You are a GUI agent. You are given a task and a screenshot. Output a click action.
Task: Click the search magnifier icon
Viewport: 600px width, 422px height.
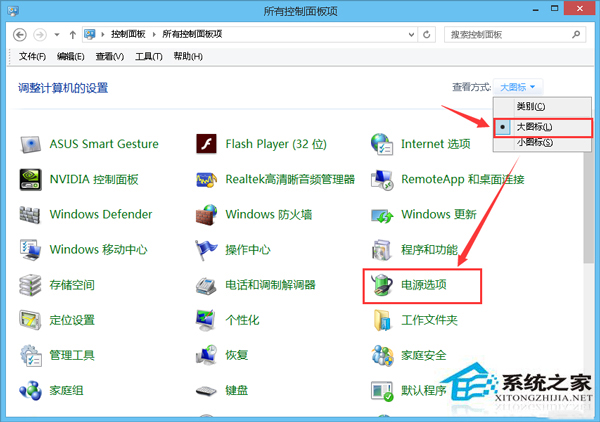click(576, 34)
